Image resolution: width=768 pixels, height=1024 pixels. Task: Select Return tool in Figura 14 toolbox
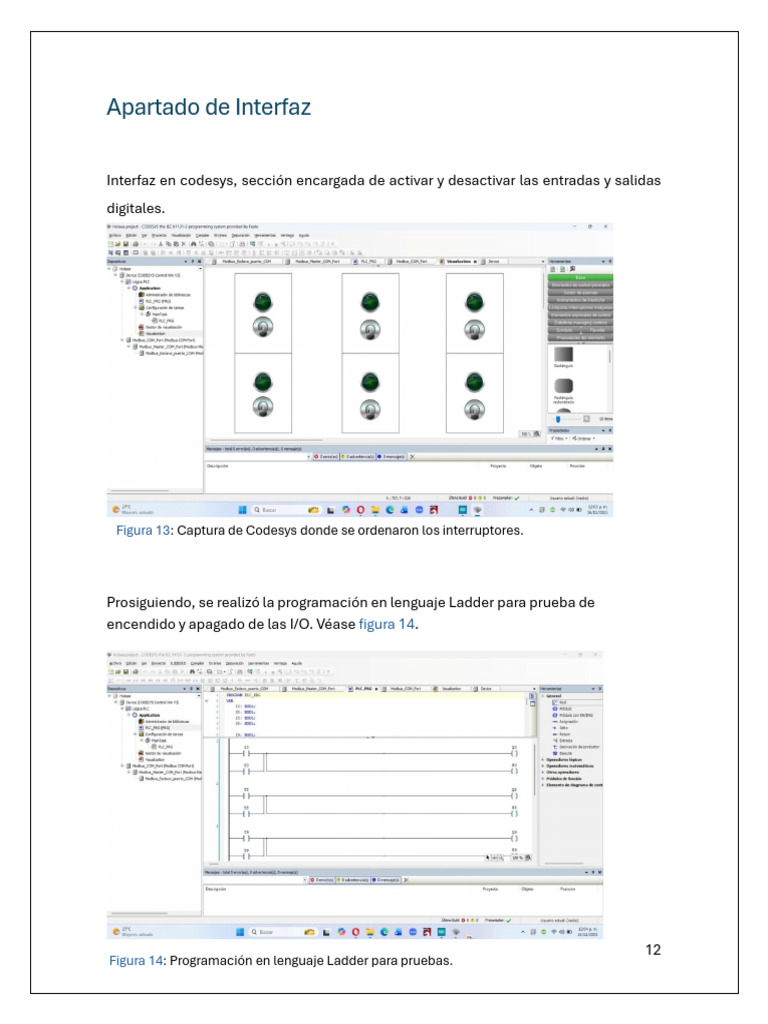coord(562,734)
